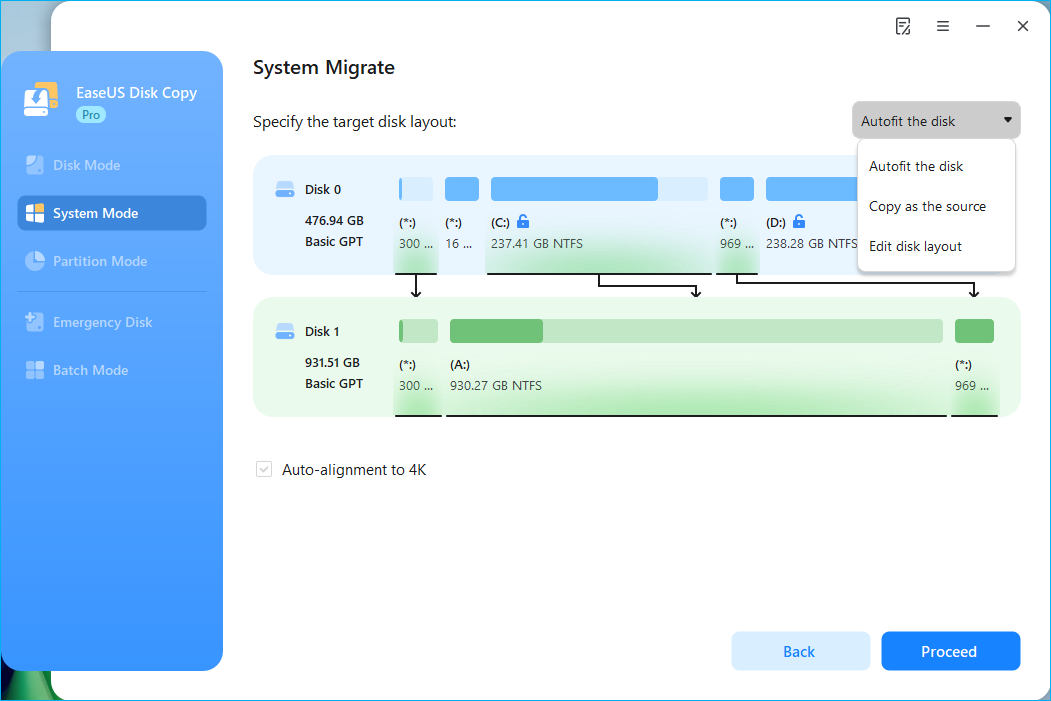Image resolution: width=1051 pixels, height=701 pixels.
Task: Click the Pro badge under the logo
Action: click(x=90, y=114)
